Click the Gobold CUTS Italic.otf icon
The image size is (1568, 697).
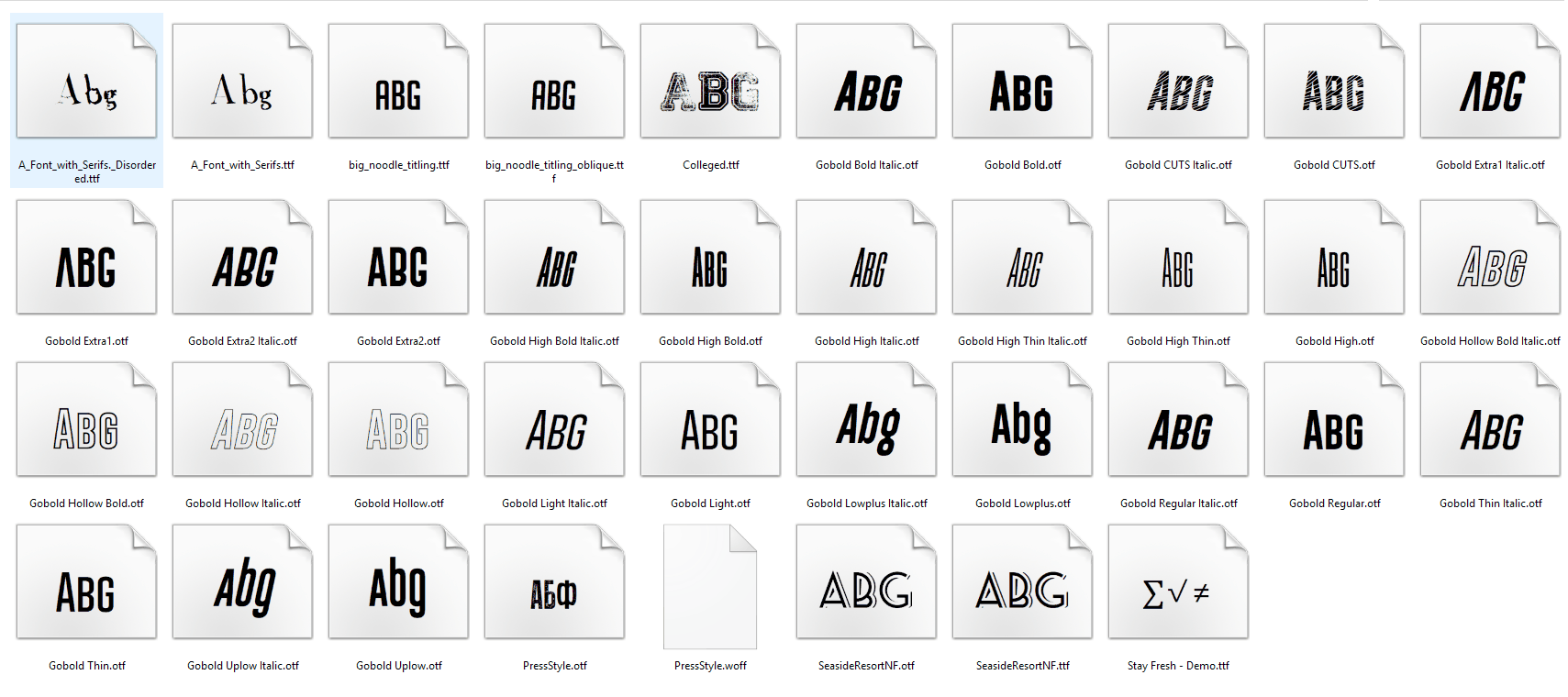point(1178,83)
